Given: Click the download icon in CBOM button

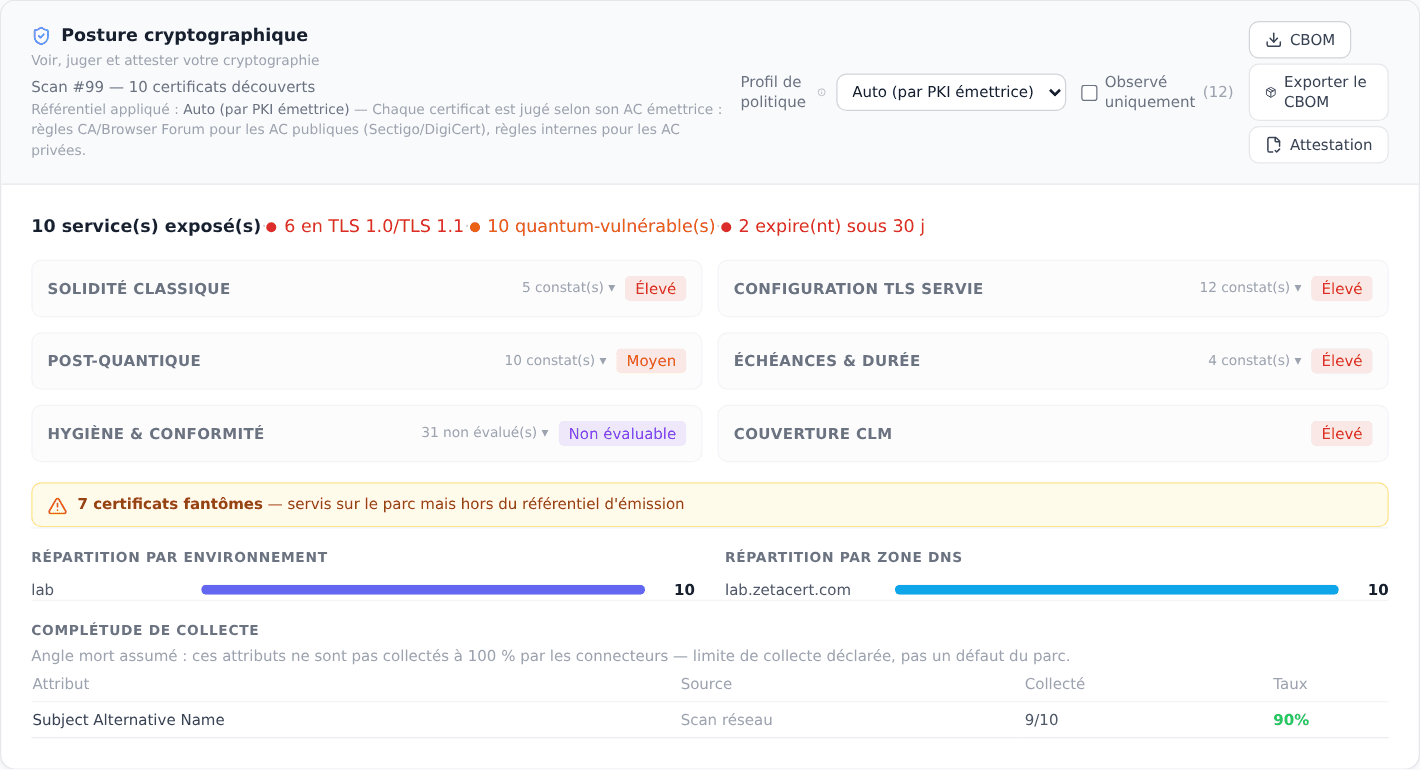Looking at the screenshot, I should [x=1273, y=40].
